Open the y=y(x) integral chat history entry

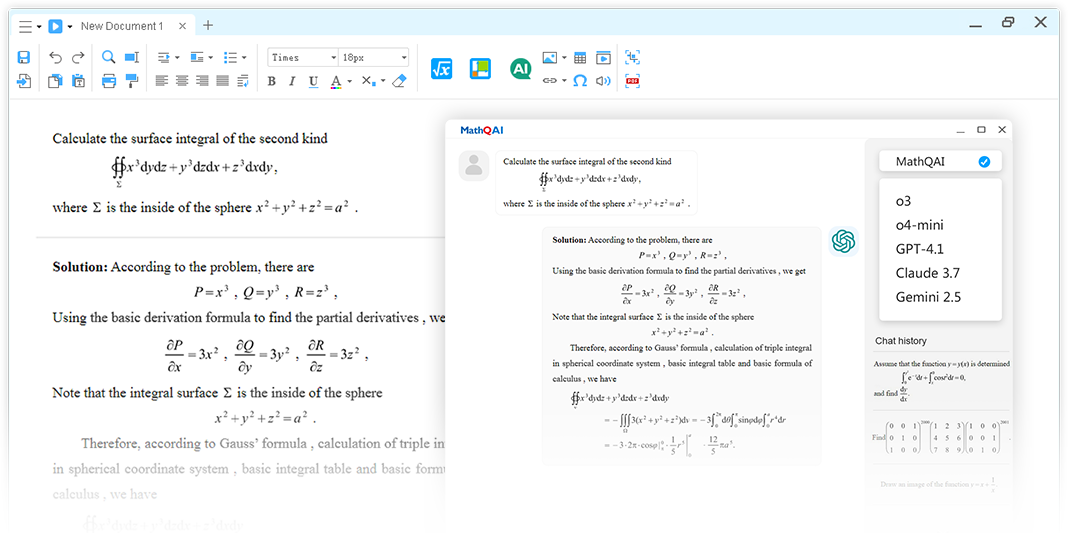tap(942, 381)
